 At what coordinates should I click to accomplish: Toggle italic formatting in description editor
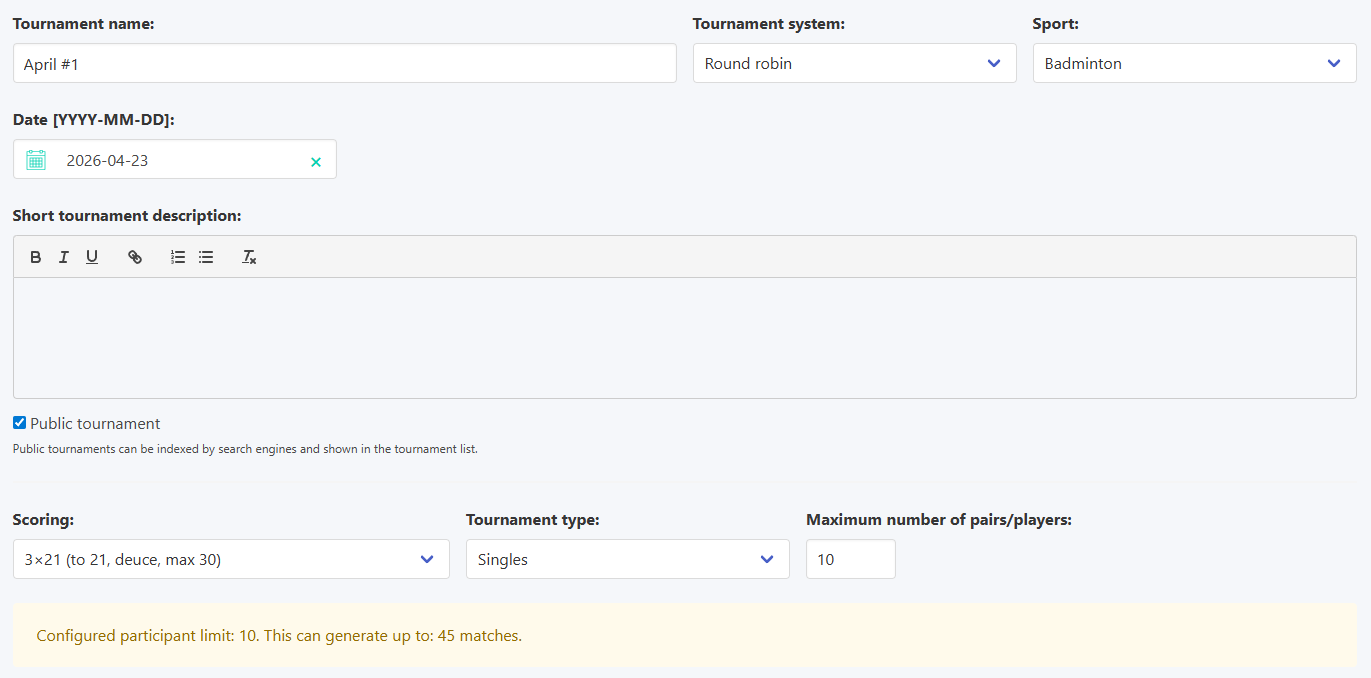(64, 257)
